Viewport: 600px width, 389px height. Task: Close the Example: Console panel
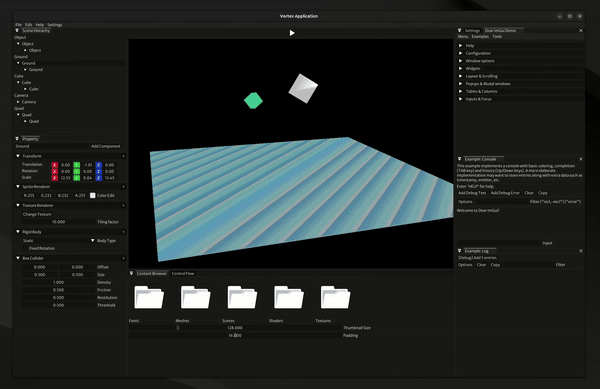coord(581,159)
